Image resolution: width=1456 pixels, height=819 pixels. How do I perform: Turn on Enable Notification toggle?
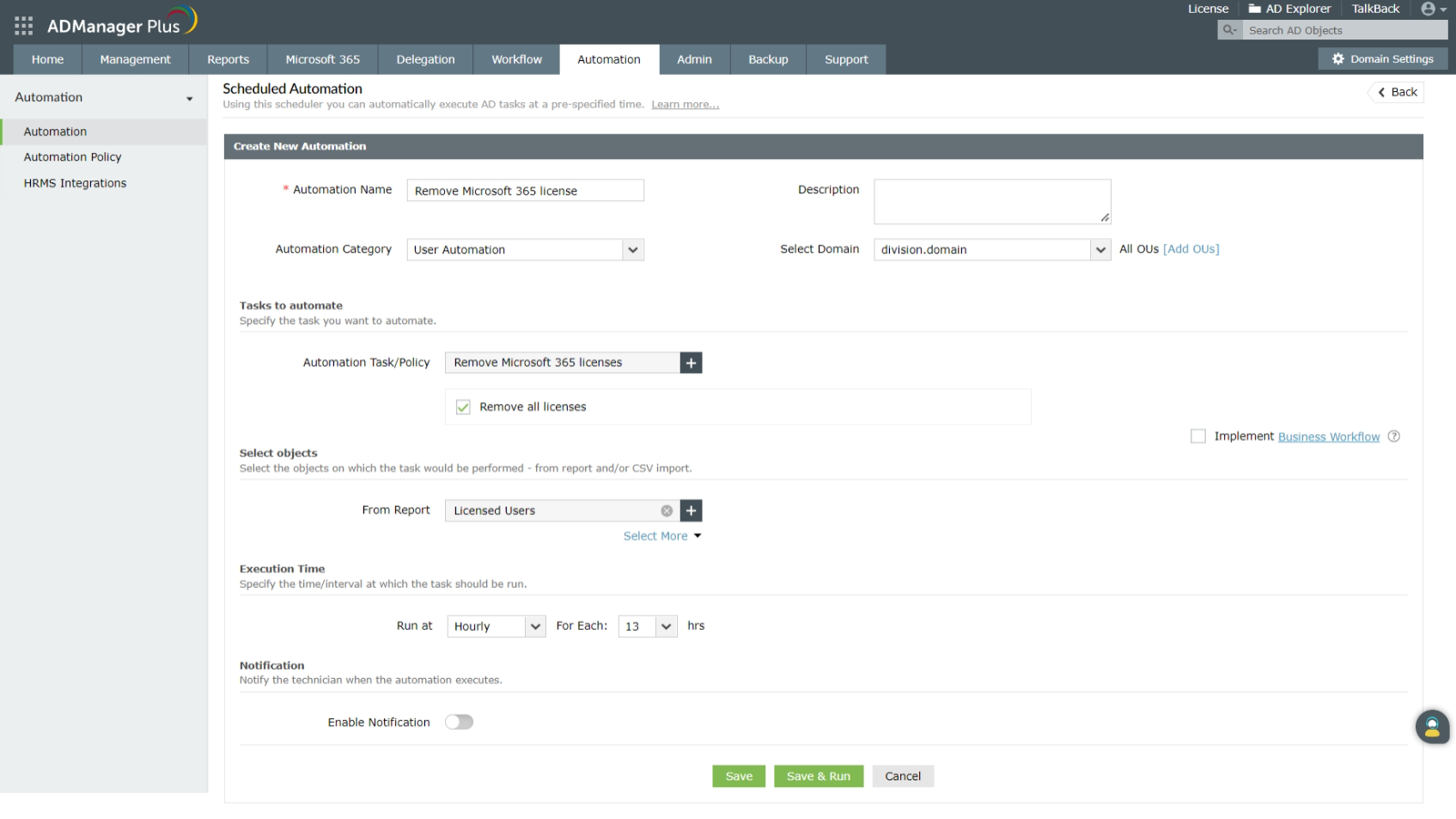pyautogui.click(x=459, y=722)
